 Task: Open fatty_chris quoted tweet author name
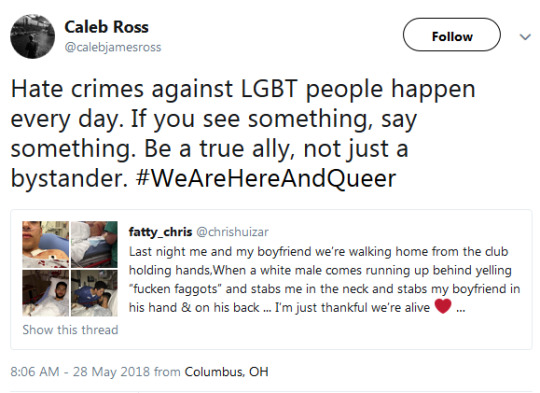point(160,232)
